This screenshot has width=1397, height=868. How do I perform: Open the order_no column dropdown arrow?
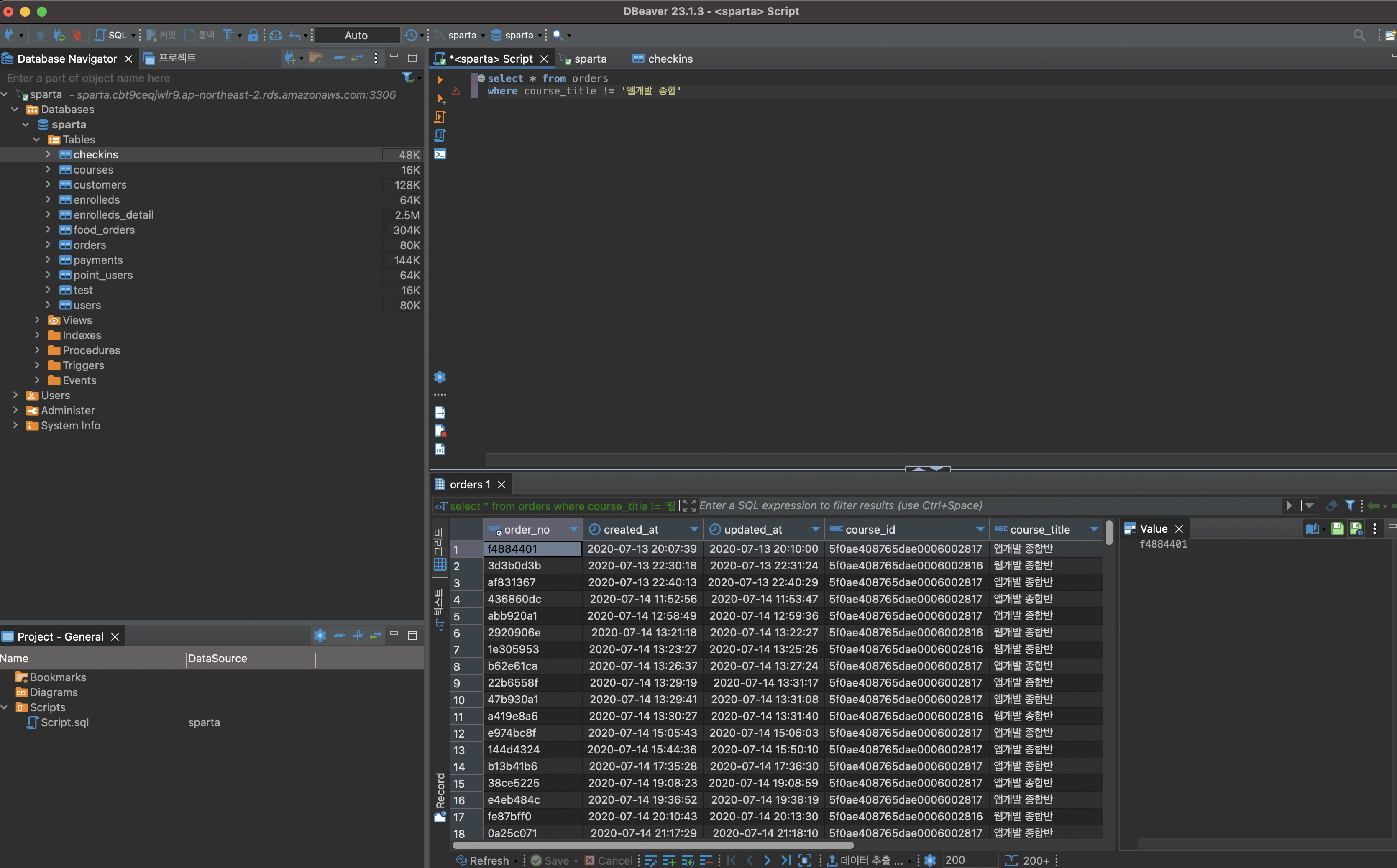[573, 529]
